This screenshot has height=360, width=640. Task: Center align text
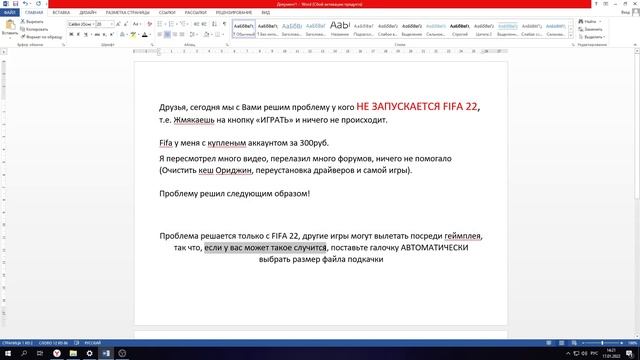click(167, 34)
